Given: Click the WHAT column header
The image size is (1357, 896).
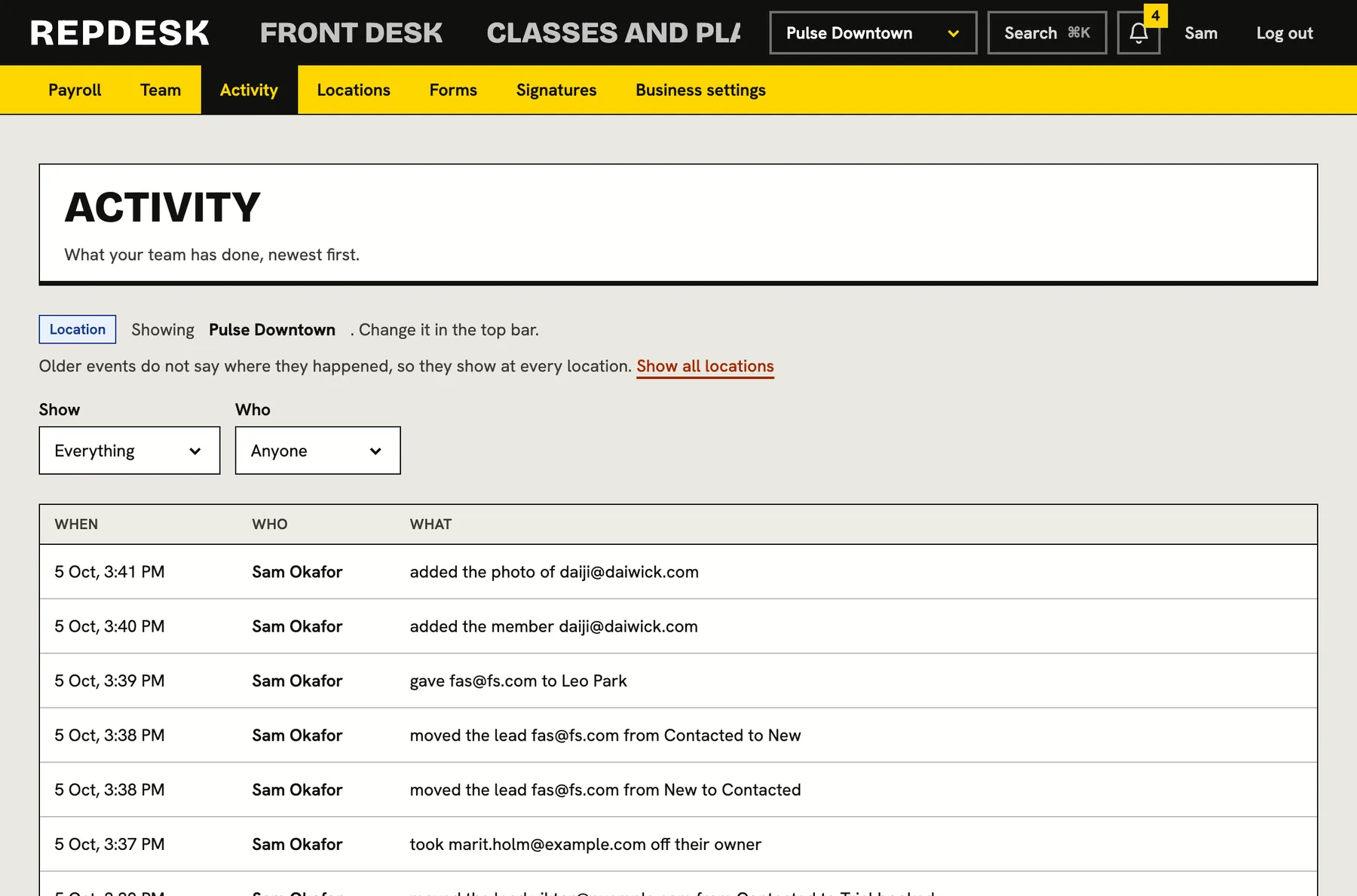Looking at the screenshot, I should pyautogui.click(x=430, y=524).
